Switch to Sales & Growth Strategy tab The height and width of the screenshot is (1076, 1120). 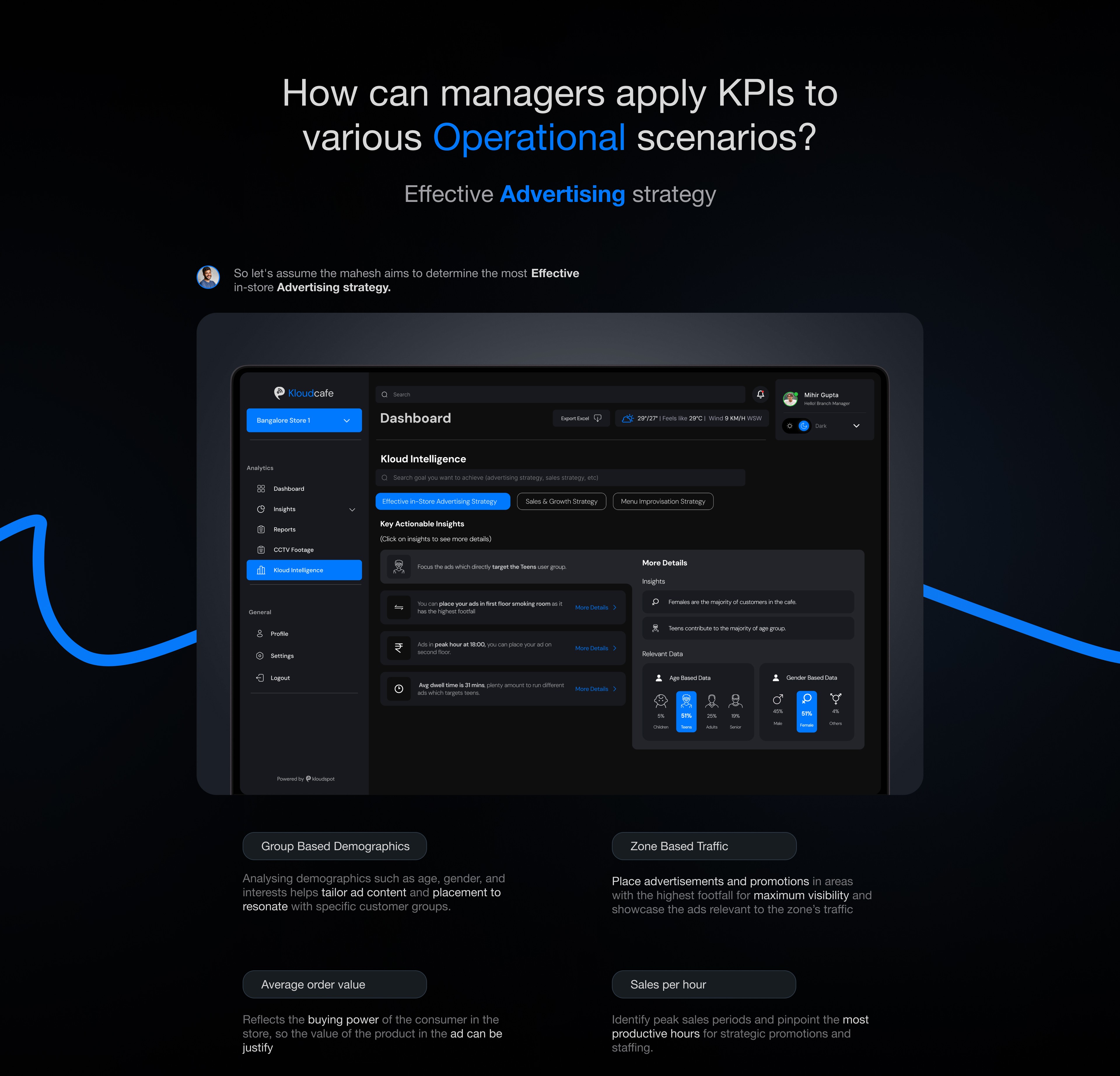561,502
